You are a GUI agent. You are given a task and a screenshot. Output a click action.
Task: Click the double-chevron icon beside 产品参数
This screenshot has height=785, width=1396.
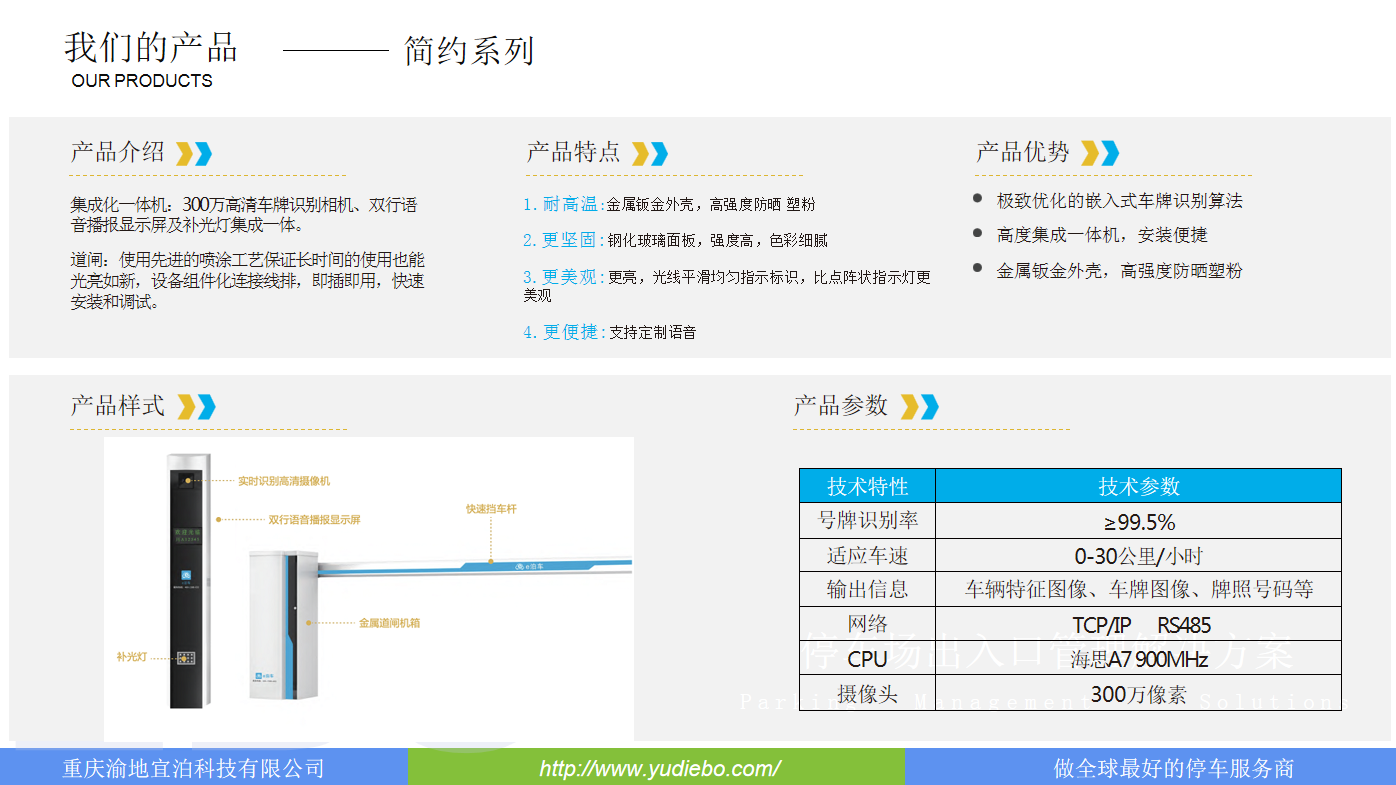[x=920, y=407]
